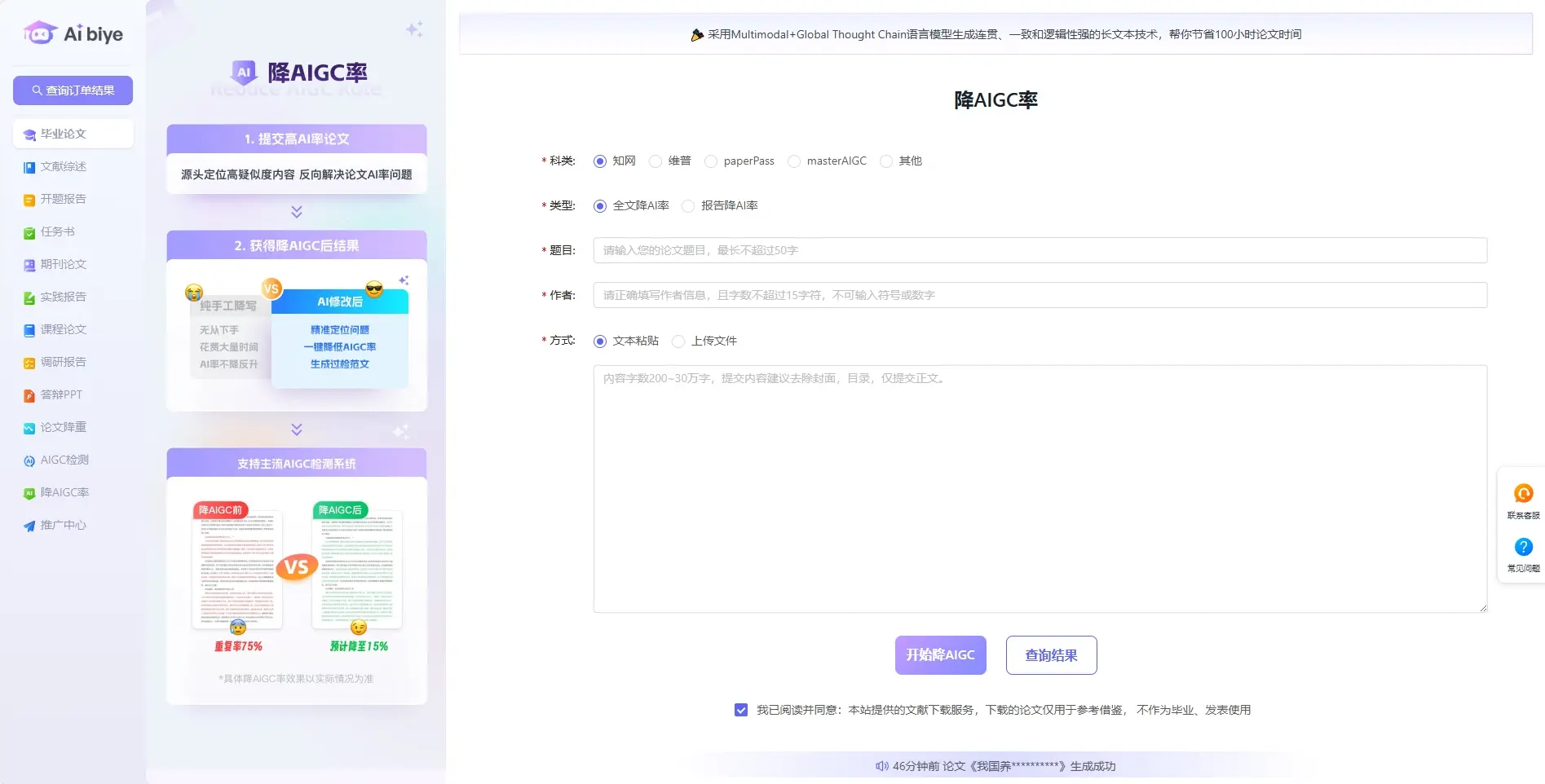Click the 调研报告 sidebar icon
Image resolution: width=1545 pixels, height=784 pixels.
64,362
